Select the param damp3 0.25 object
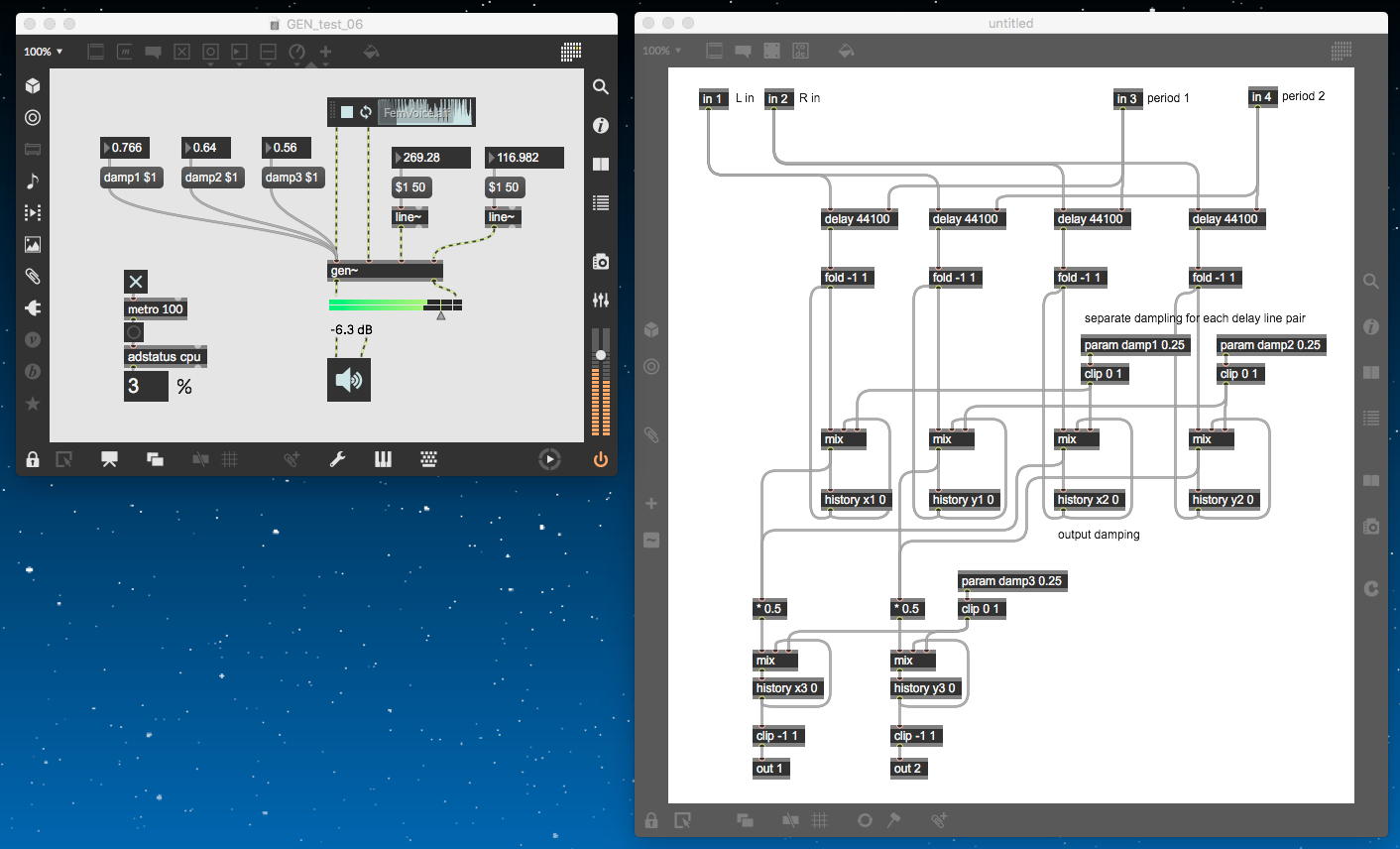 pyautogui.click(x=1012, y=581)
